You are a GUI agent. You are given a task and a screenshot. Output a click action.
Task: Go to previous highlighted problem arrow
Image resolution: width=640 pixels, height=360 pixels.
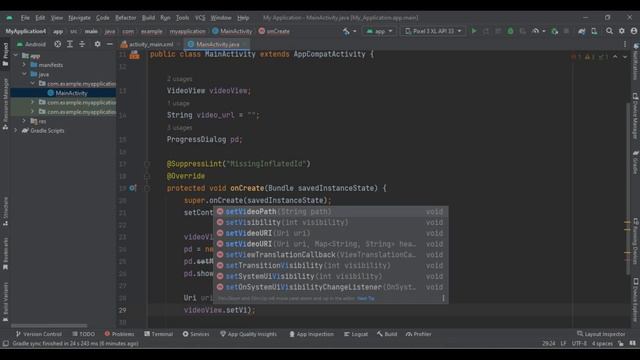[x=615, y=57]
